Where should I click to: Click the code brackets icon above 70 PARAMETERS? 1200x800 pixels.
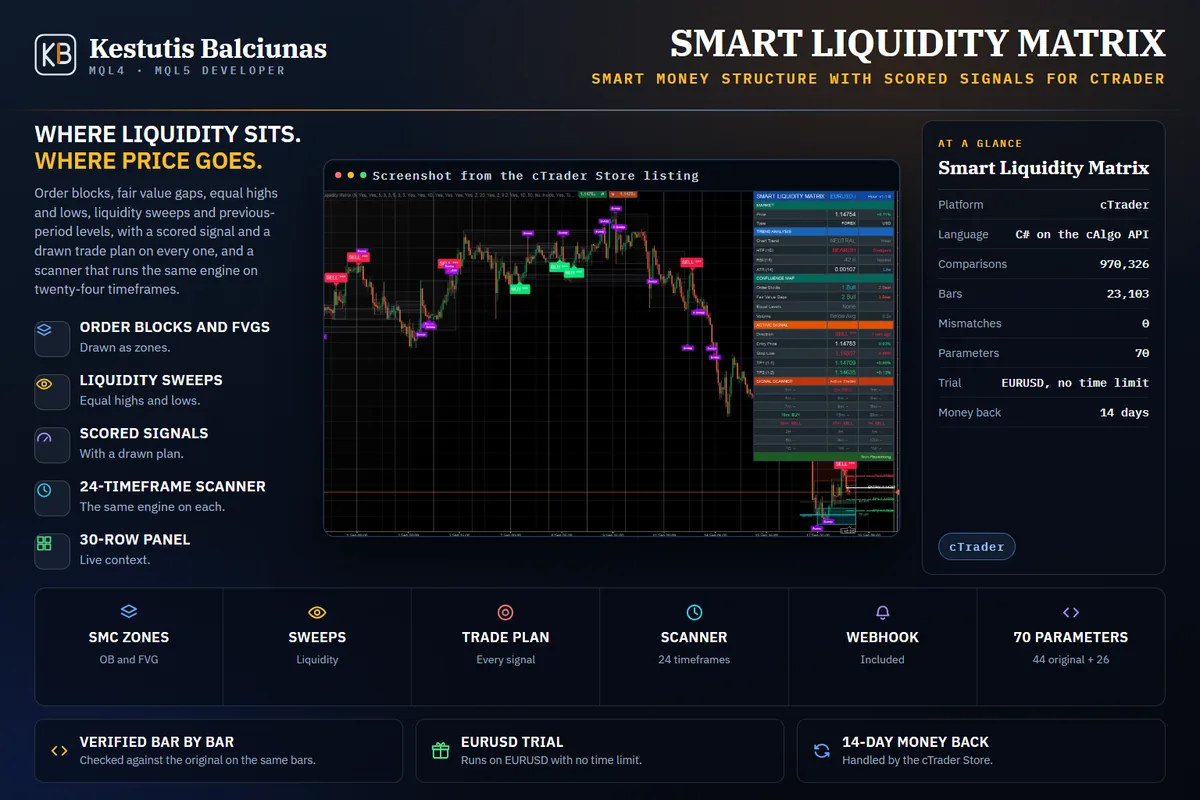(x=1070, y=612)
